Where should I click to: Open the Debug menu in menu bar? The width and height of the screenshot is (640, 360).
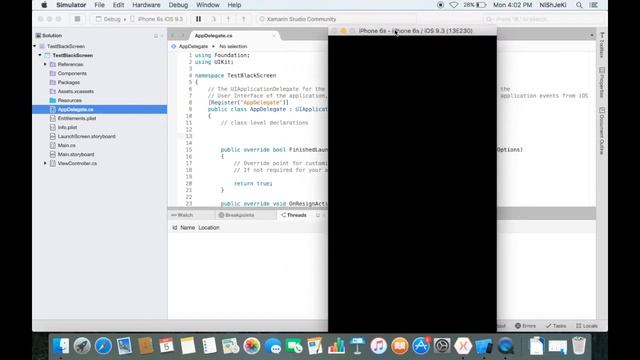178,5
